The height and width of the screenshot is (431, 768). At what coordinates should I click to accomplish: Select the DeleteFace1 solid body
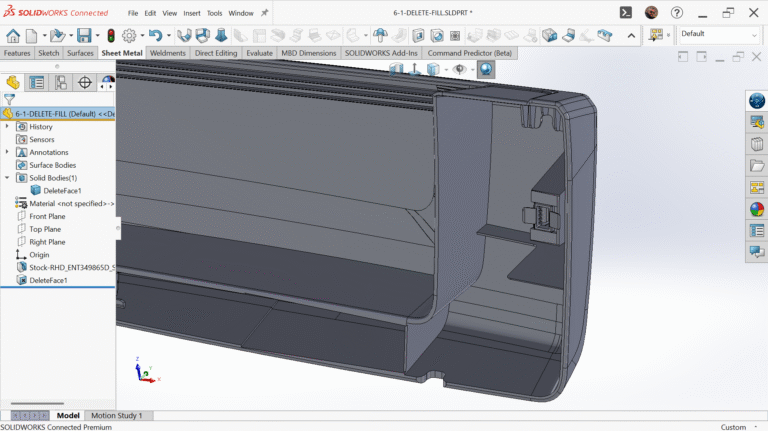pos(55,191)
